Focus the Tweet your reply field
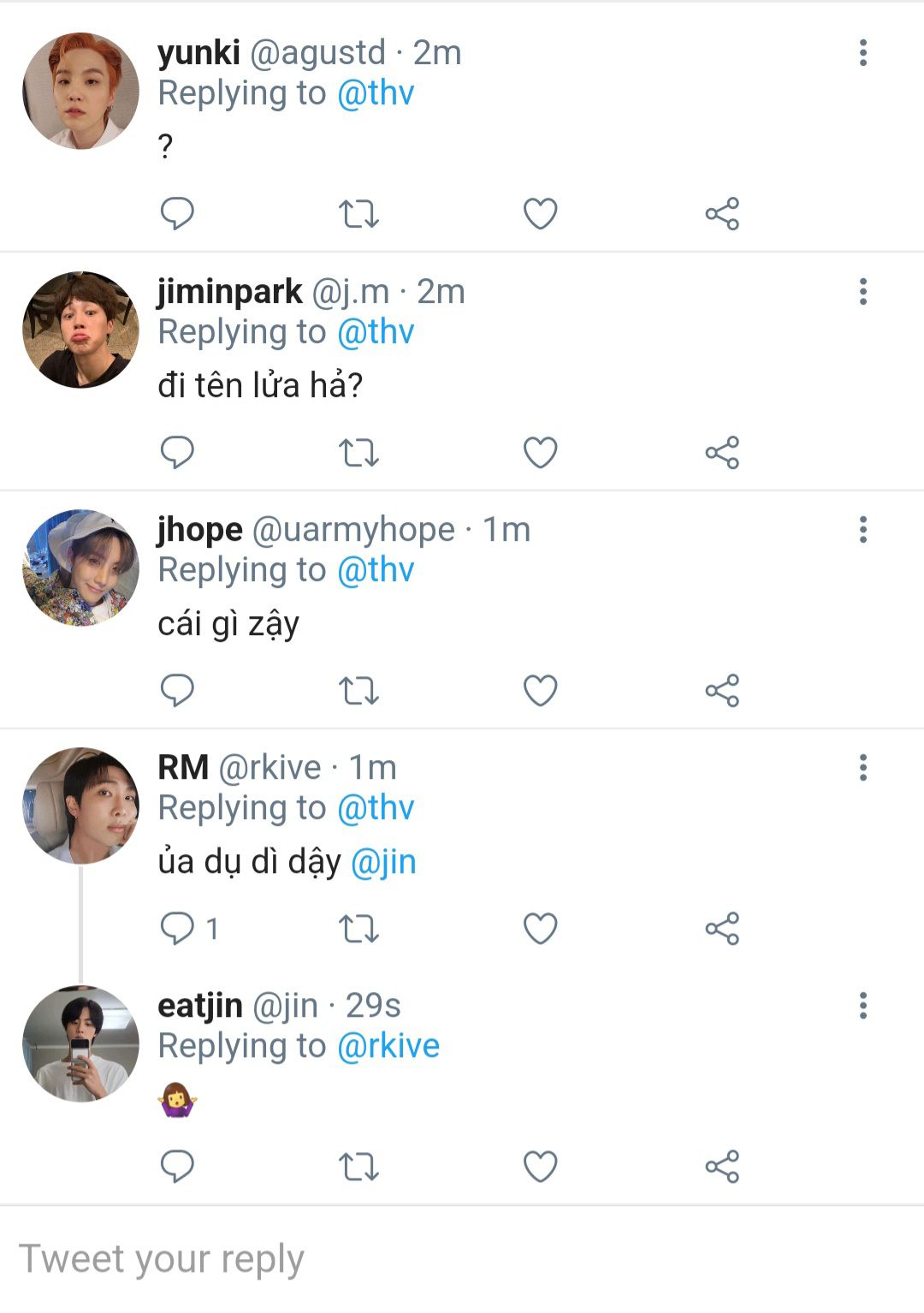The height and width of the screenshot is (1313, 924). pyautogui.click(x=462, y=1259)
